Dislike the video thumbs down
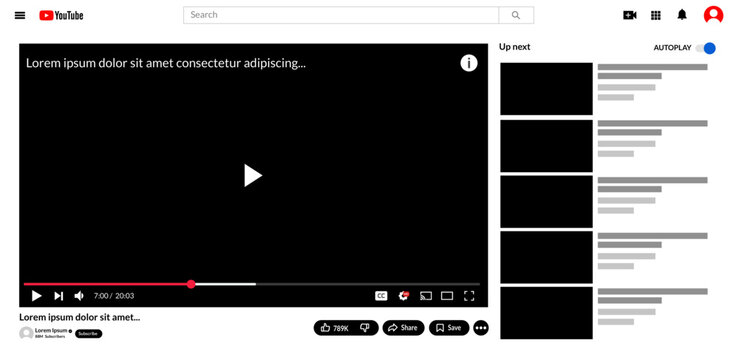The width and height of the screenshot is (739, 360). [365, 327]
